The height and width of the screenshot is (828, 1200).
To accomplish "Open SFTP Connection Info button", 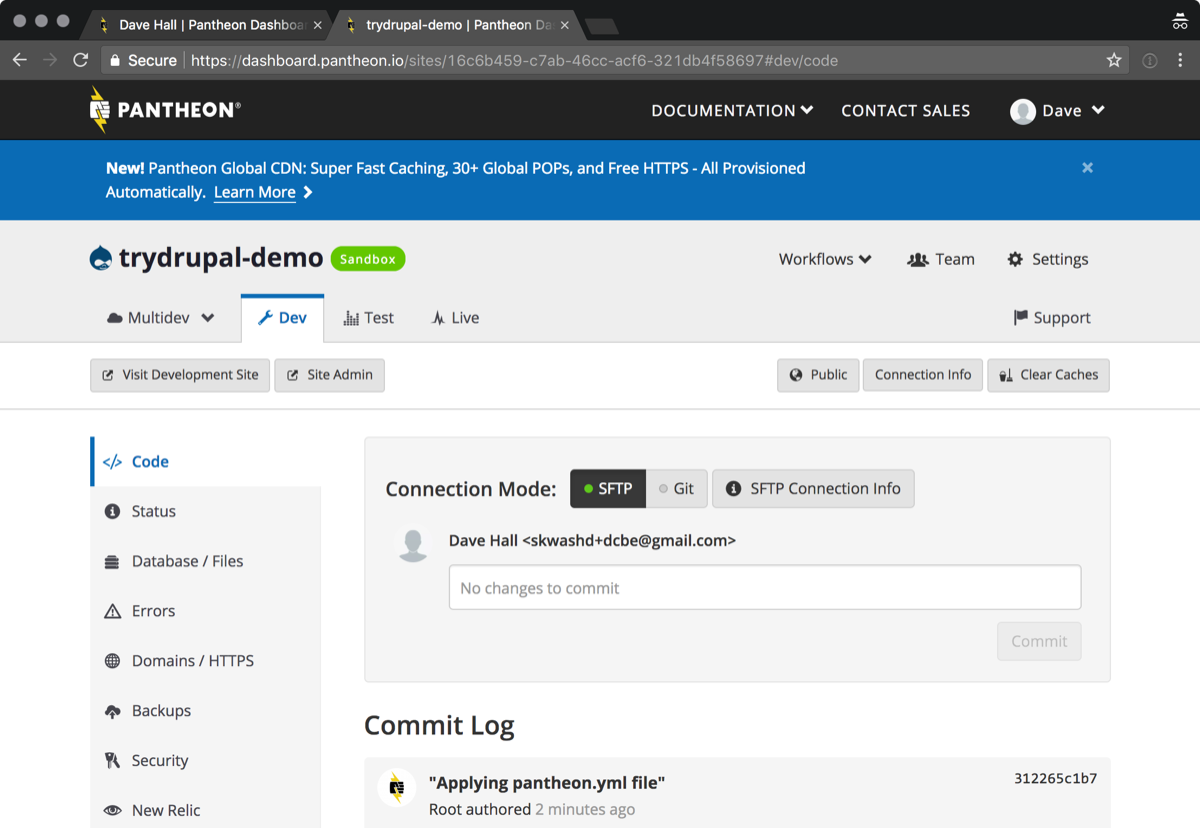I will click(x=813, y=489).
